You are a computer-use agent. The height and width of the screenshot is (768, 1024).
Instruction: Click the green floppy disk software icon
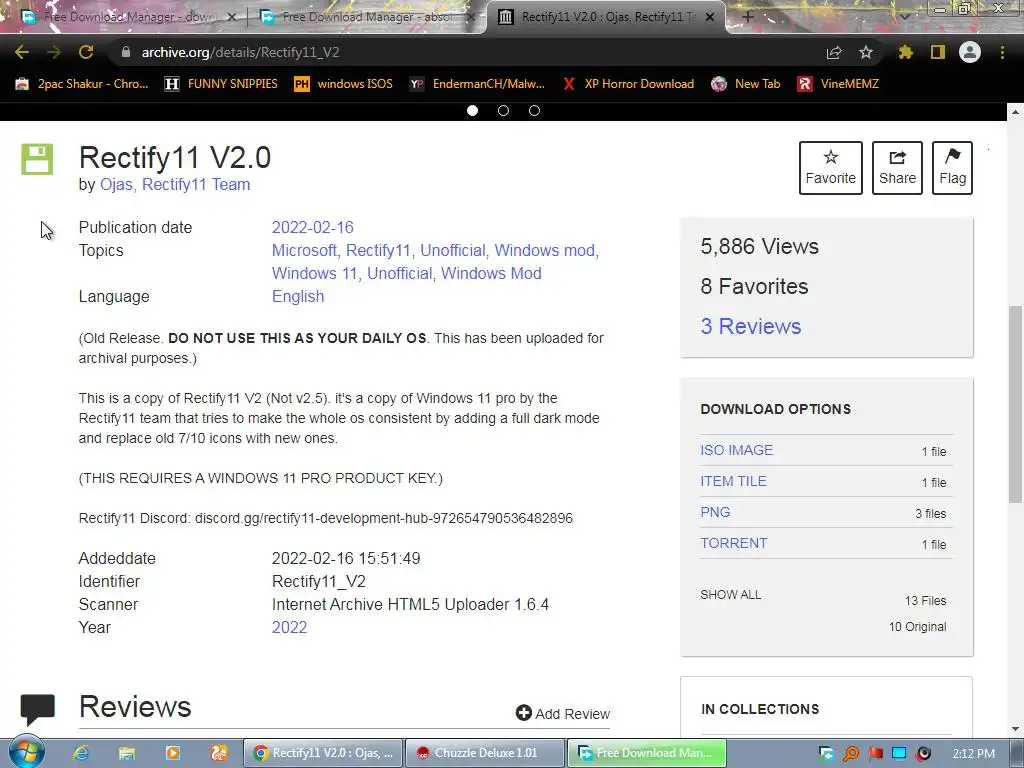37,159
